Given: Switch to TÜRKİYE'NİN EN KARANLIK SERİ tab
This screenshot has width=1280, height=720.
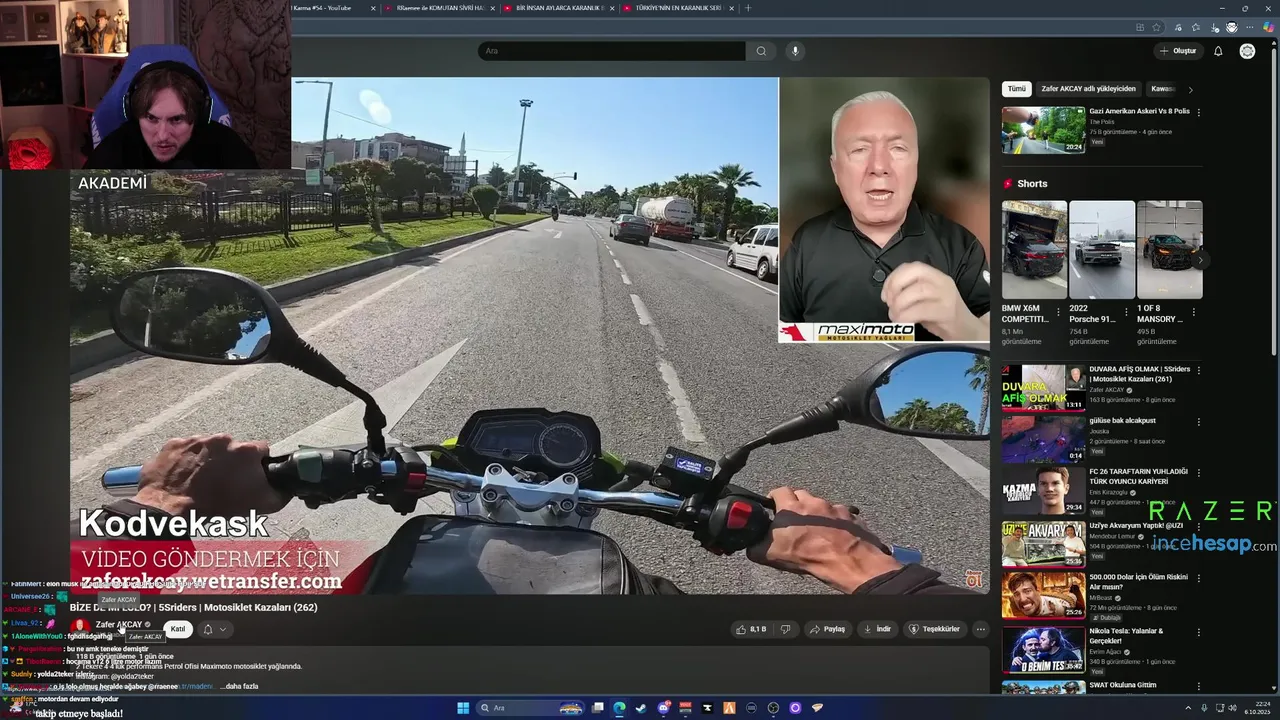Looking at the screenshot, I should point(677,8).
